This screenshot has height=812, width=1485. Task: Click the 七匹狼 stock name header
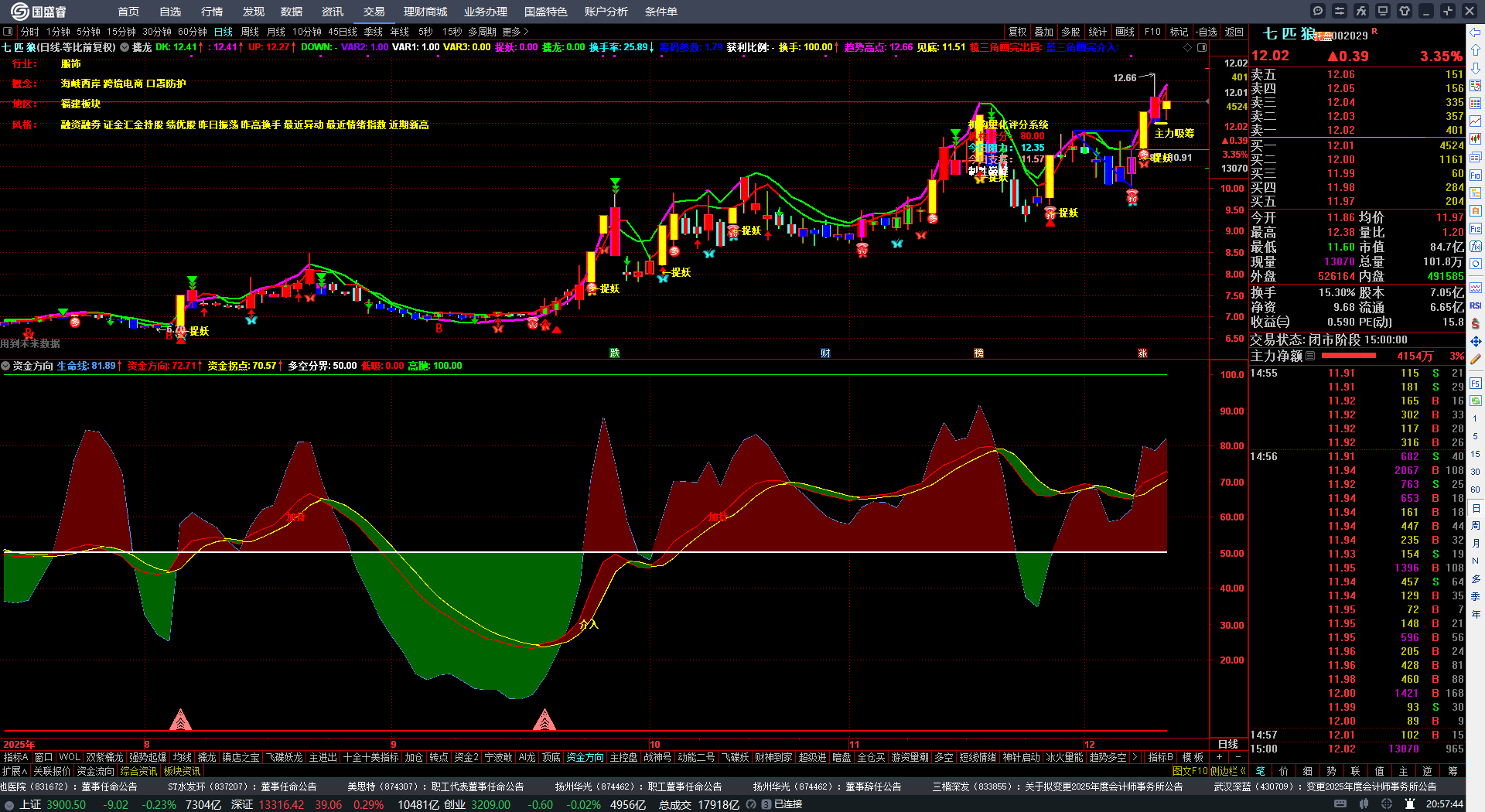coord(1289,34)
